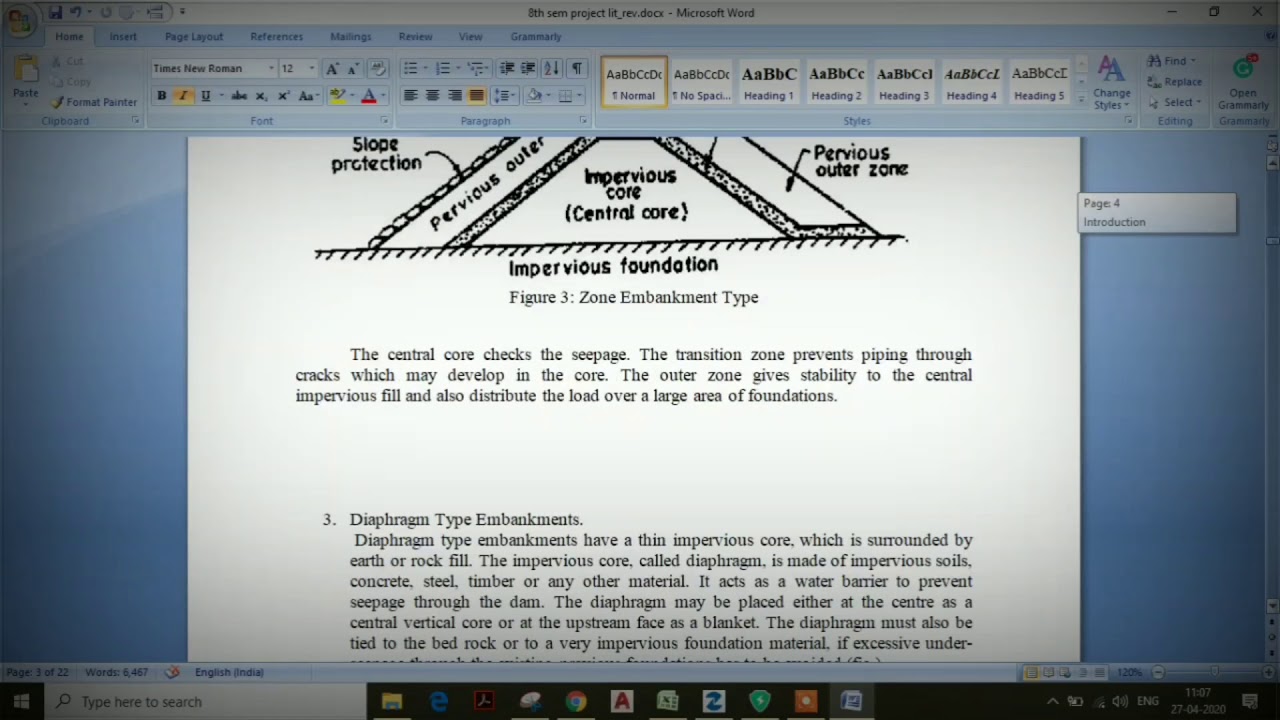Toggle Align Text Right
Viewport: 1280px width, 720px height.
coord(455,96)
